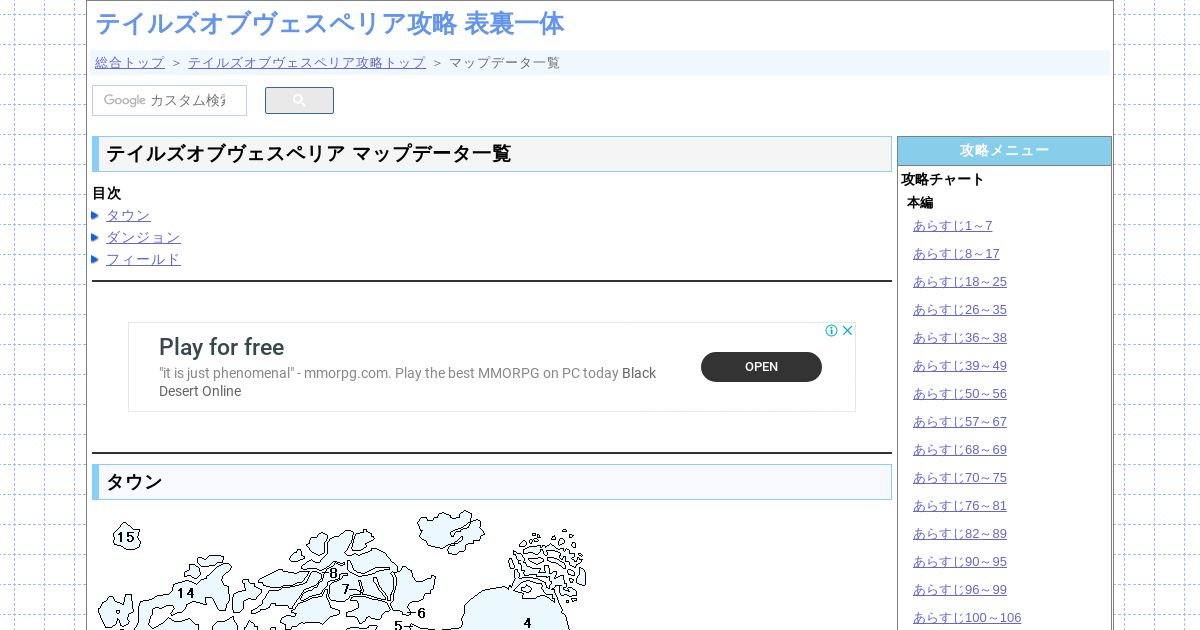Click the blue arrow bullet beside タウン
The width and height of the screenshot is (1200, 630).
(x=95, y=215)
